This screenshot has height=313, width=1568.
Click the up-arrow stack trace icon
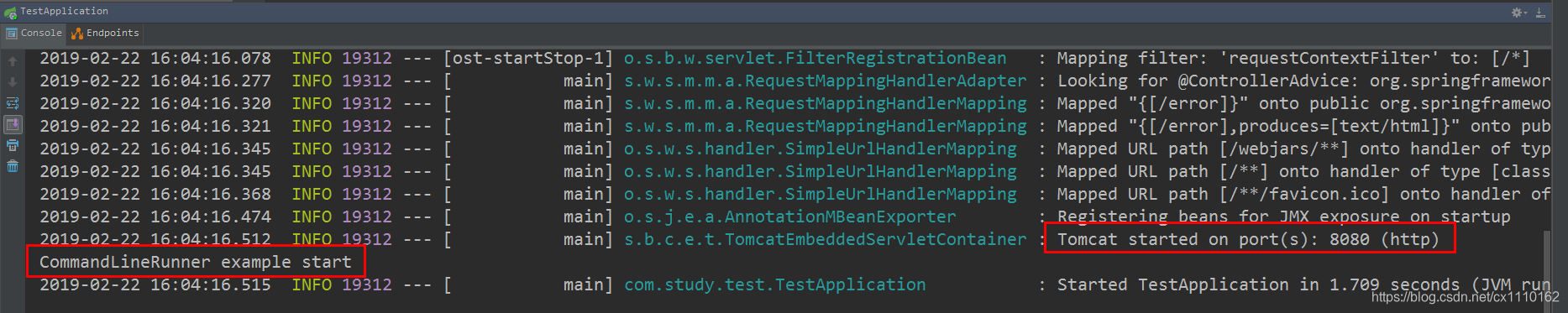pyautogui.click(x=13, y=61)
